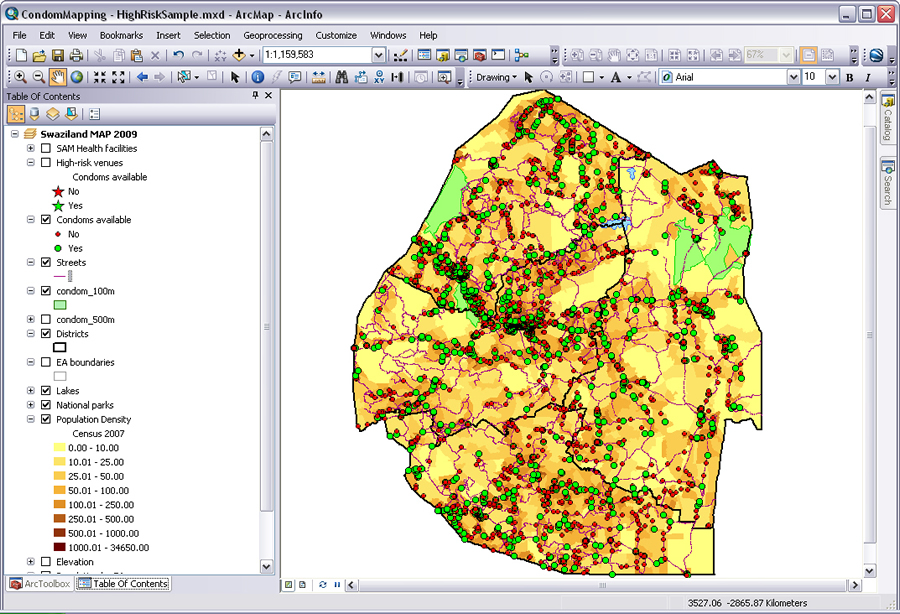Open the Drawing menu button

[x=496, y=77]
